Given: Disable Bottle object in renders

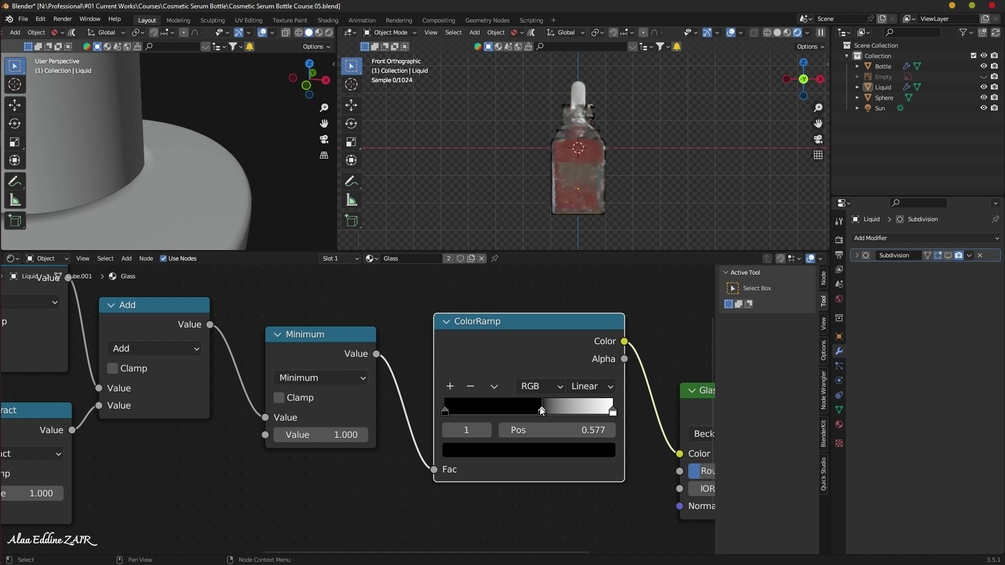Looking at the screenshot, I should click(994, 66).
